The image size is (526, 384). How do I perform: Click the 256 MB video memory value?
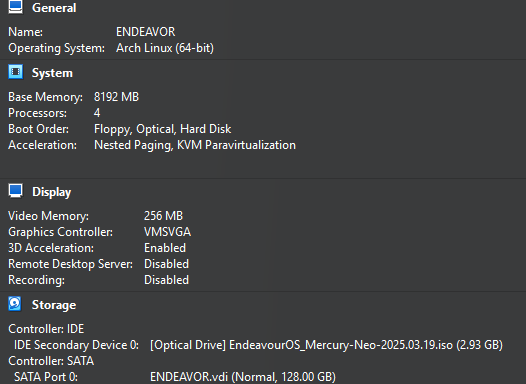(x=163, y=216)
